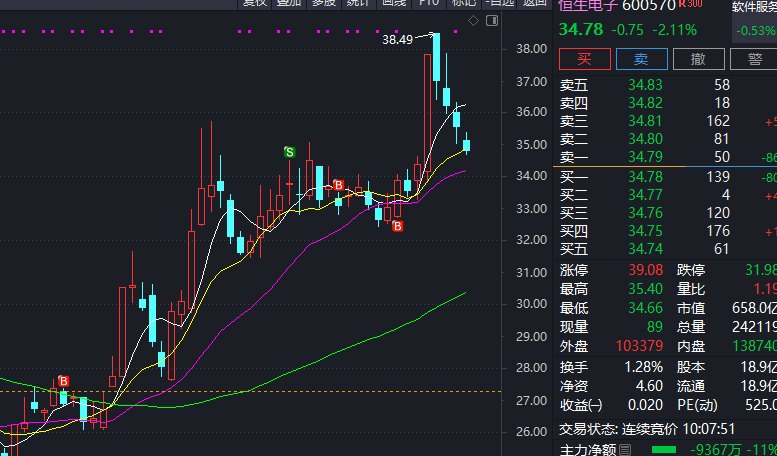Select the 买五 bid price 34.74

645,249
